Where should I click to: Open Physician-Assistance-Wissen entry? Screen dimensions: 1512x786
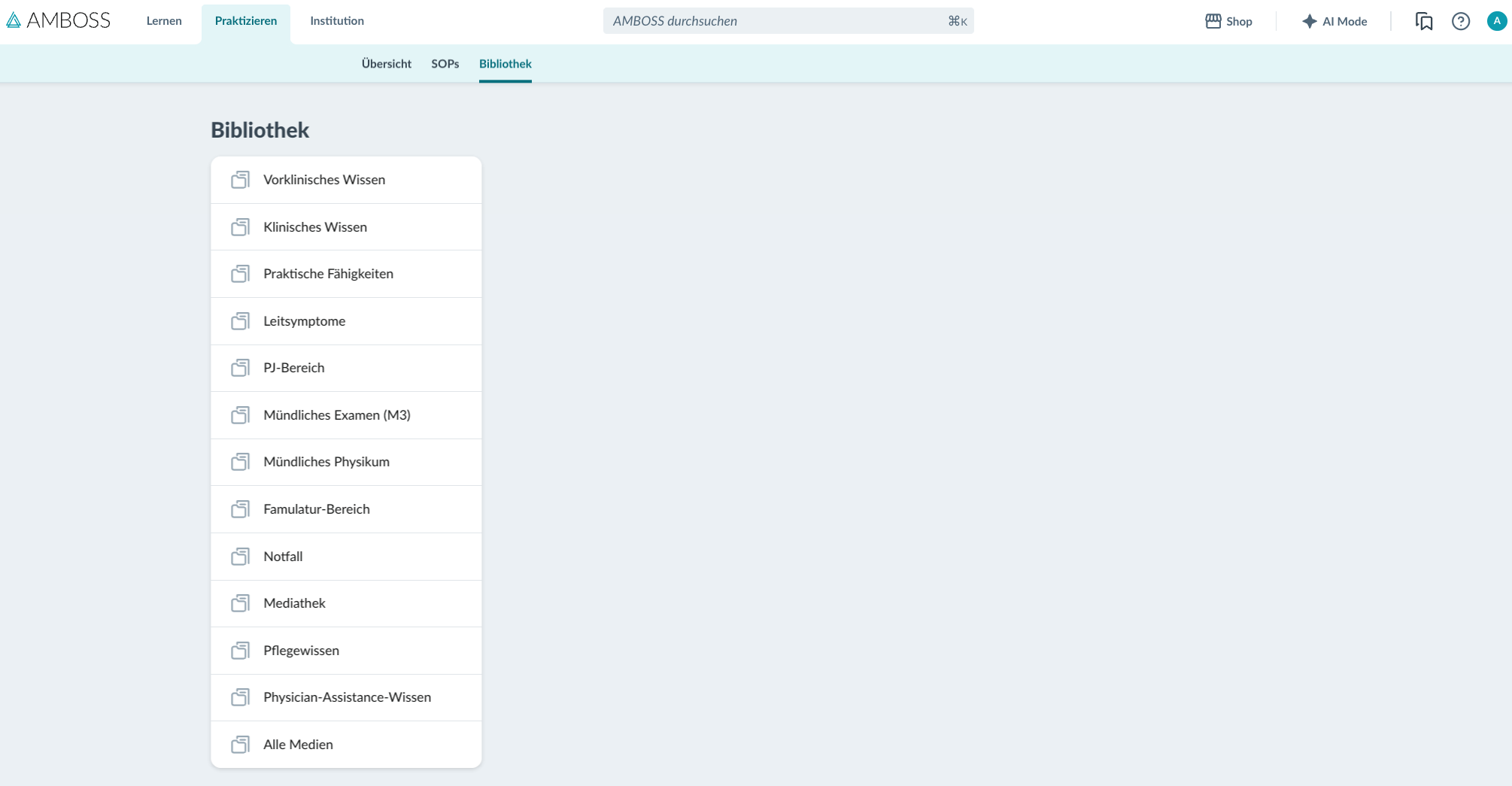tap(346, 697)
